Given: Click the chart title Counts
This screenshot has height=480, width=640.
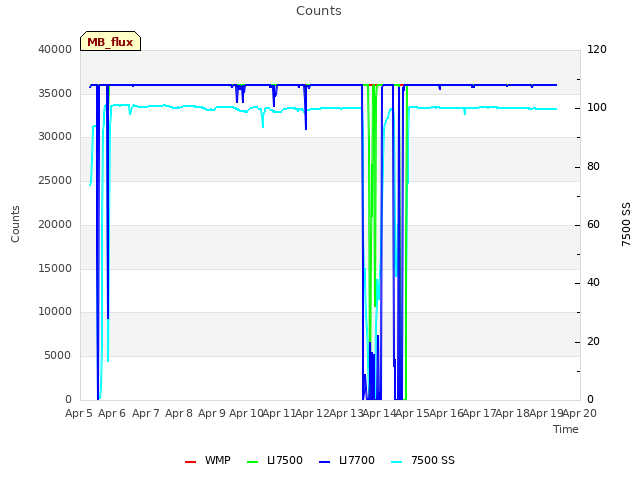Looking at the screenshot, I should (x=319, y=11).
